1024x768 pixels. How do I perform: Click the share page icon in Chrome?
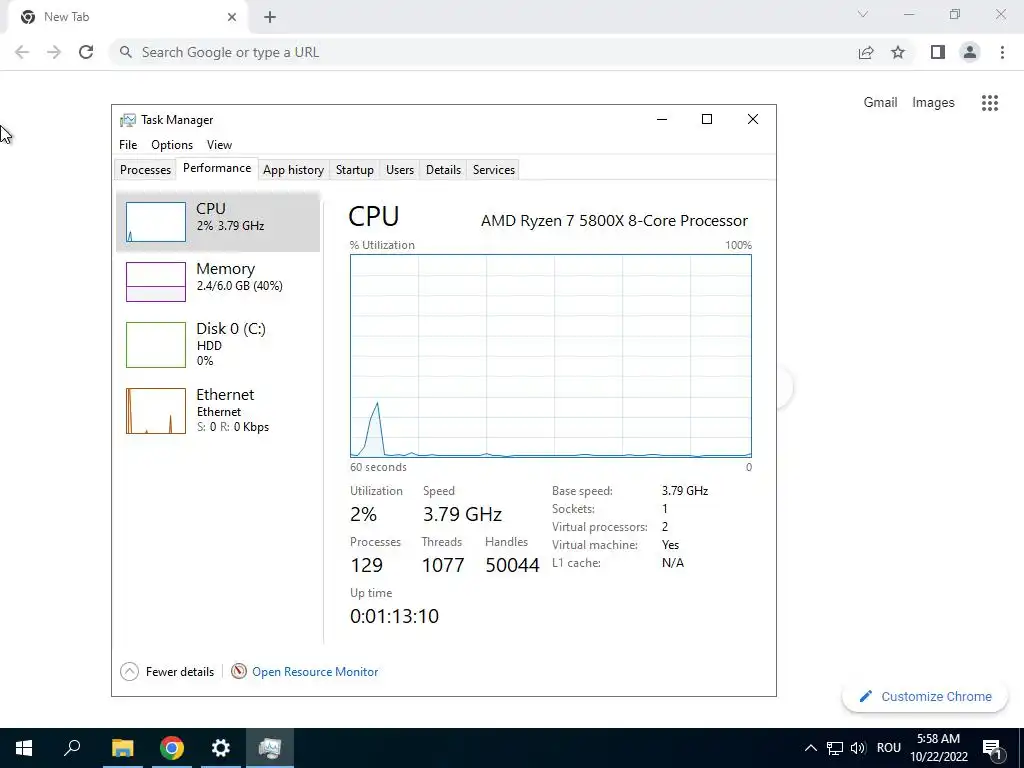coord(866,52)
